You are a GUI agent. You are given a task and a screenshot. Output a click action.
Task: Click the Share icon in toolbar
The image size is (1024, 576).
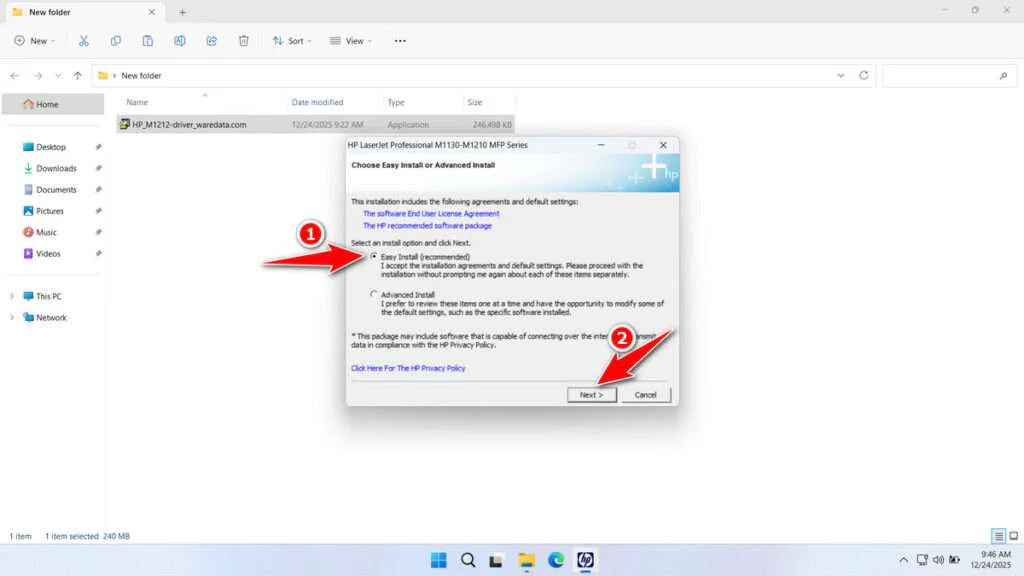[212, 41]
